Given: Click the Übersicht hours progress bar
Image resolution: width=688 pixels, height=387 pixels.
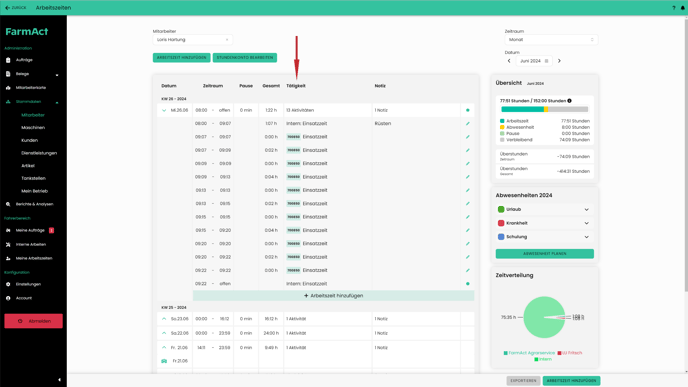Looking at the screenshot, I should (545, 109).
